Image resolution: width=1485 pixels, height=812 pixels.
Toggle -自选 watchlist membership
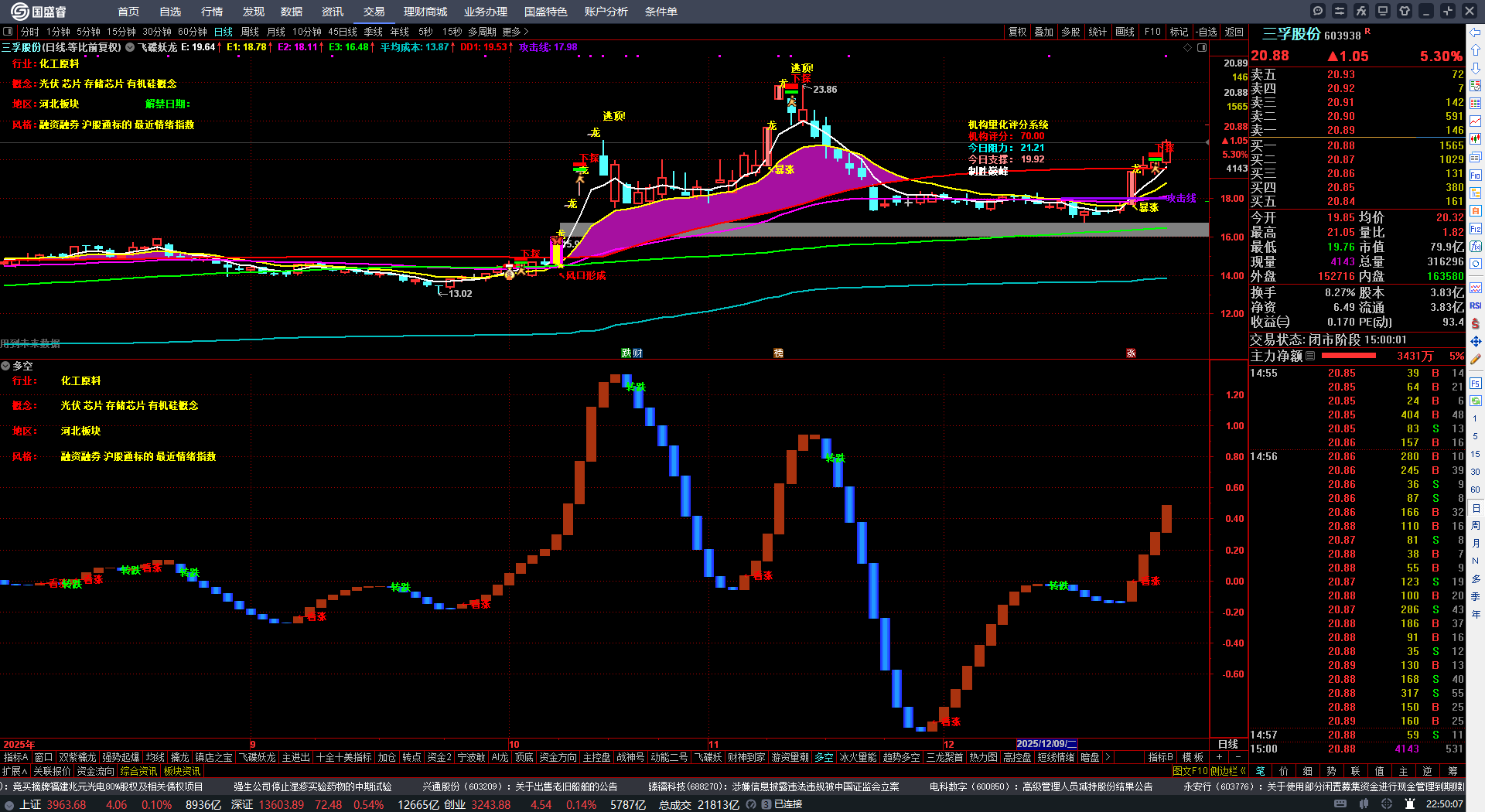tap(1207, 32)
